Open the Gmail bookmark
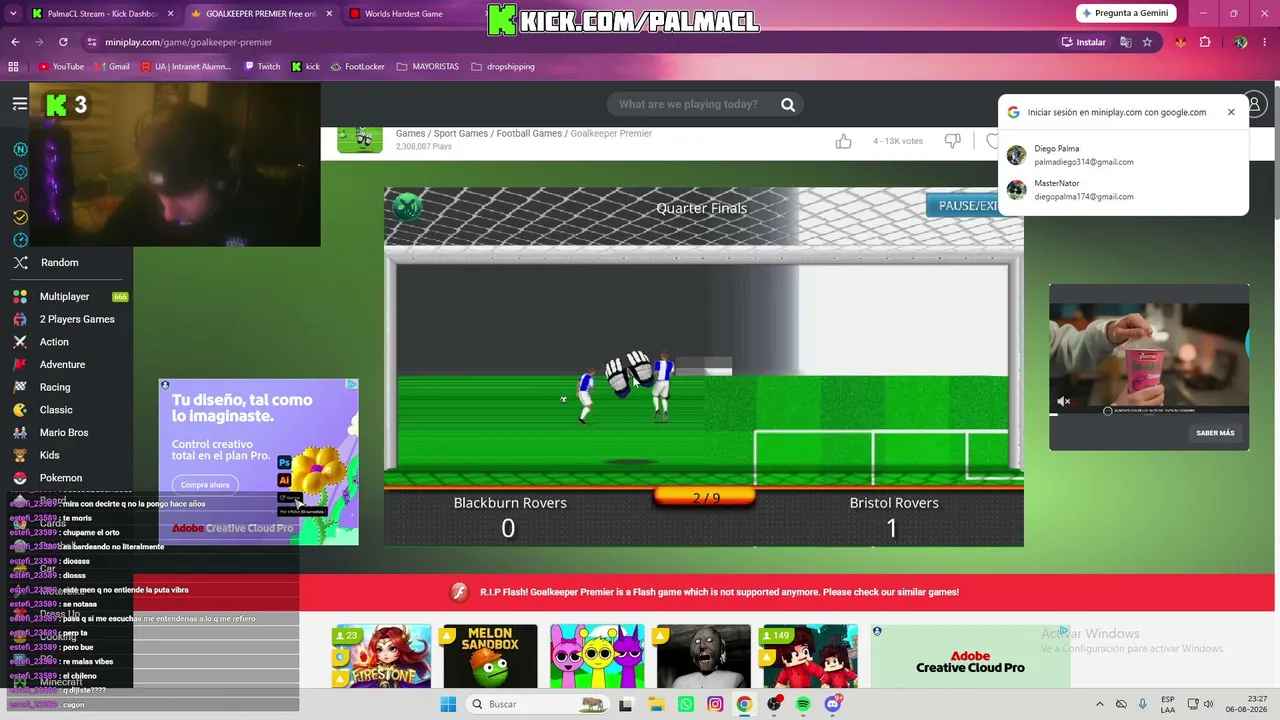The height and width of the screenshot is (720, 1280). point(112,67)
